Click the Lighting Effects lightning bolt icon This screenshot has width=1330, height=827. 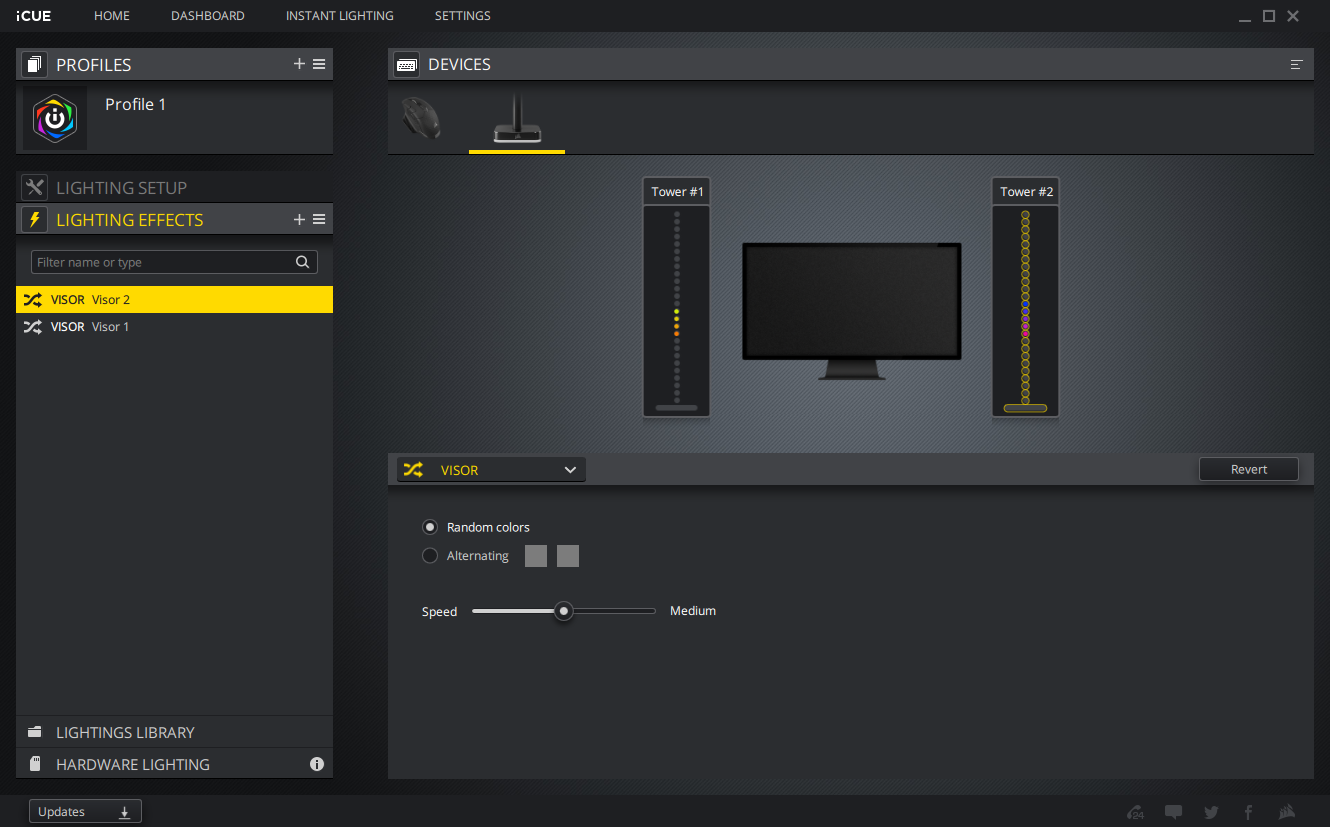tap(35, 219)
